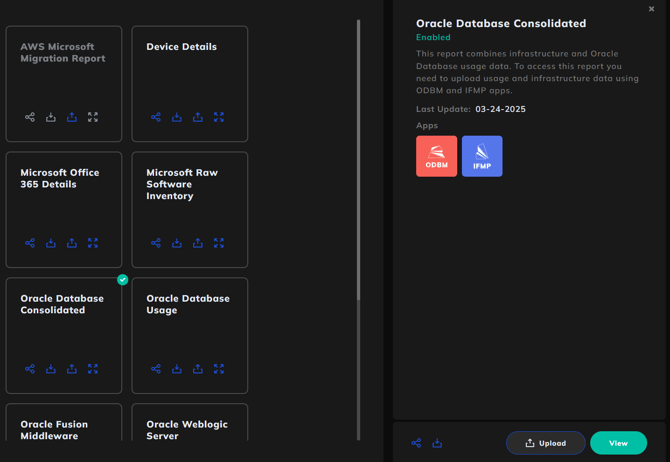The height and width of the screenshot is (462, 670).
Task: Select the Oracle Weblogic Server report card
Action: pos(190,422)
